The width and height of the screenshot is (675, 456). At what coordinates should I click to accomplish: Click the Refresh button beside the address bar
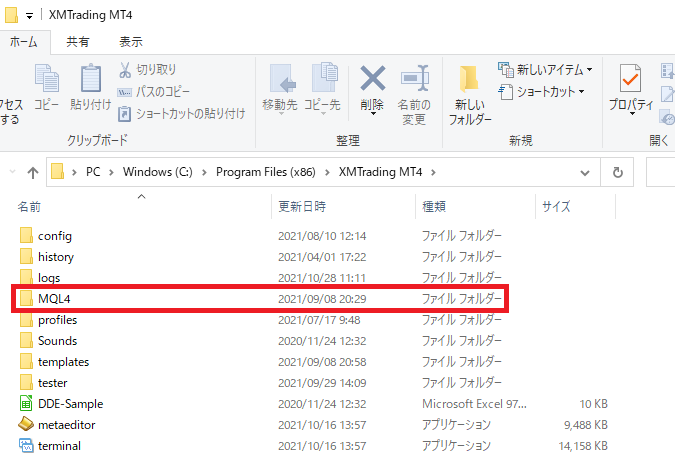(617, 172)
